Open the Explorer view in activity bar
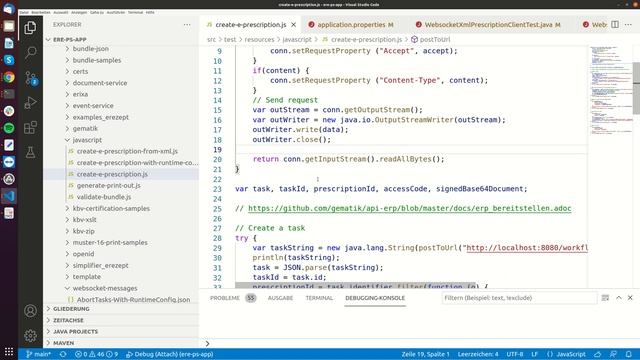Screen dimensions: 640x360 (x=30, y=28)
